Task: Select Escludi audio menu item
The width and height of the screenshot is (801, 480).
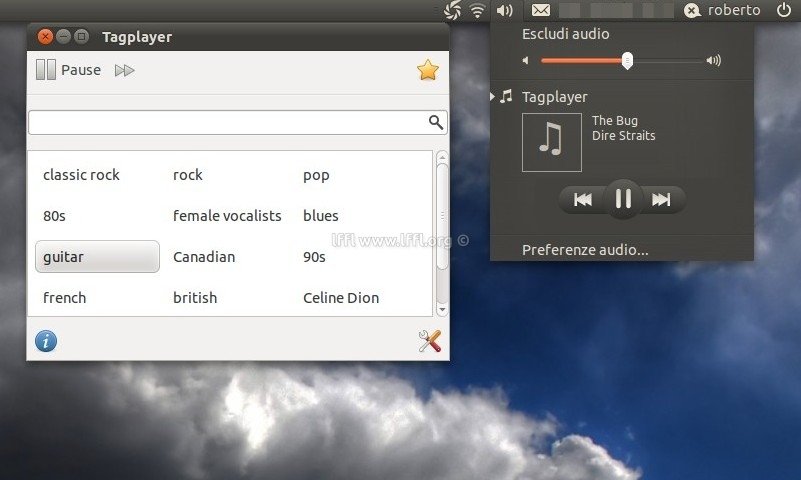Action: point(565,34)
